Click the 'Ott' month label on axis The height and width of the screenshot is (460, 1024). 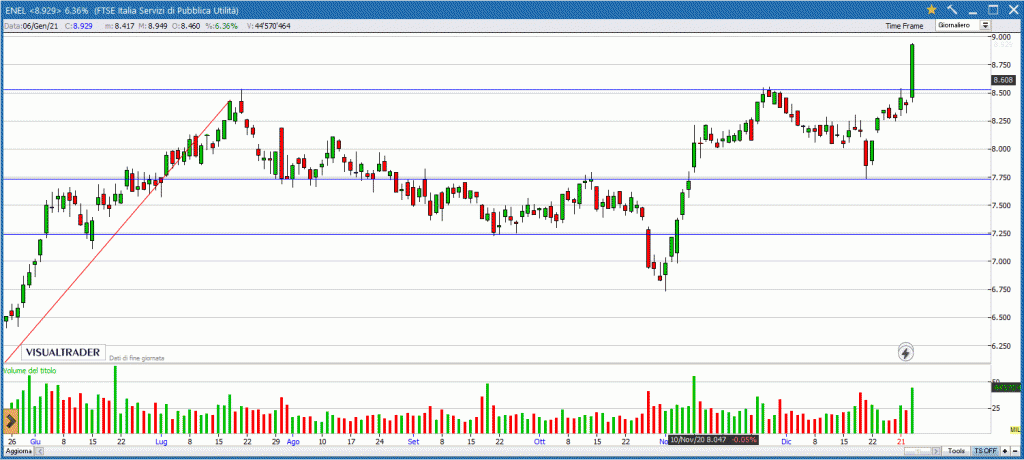click(x=539, y=441)
